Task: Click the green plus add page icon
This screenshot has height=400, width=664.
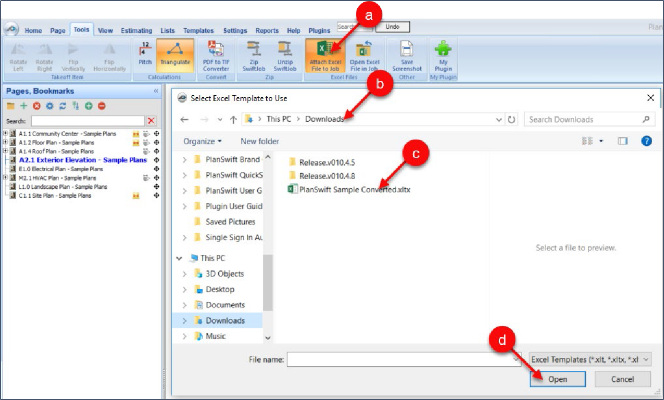Action: pyautogui.click(x=24, y=106)
